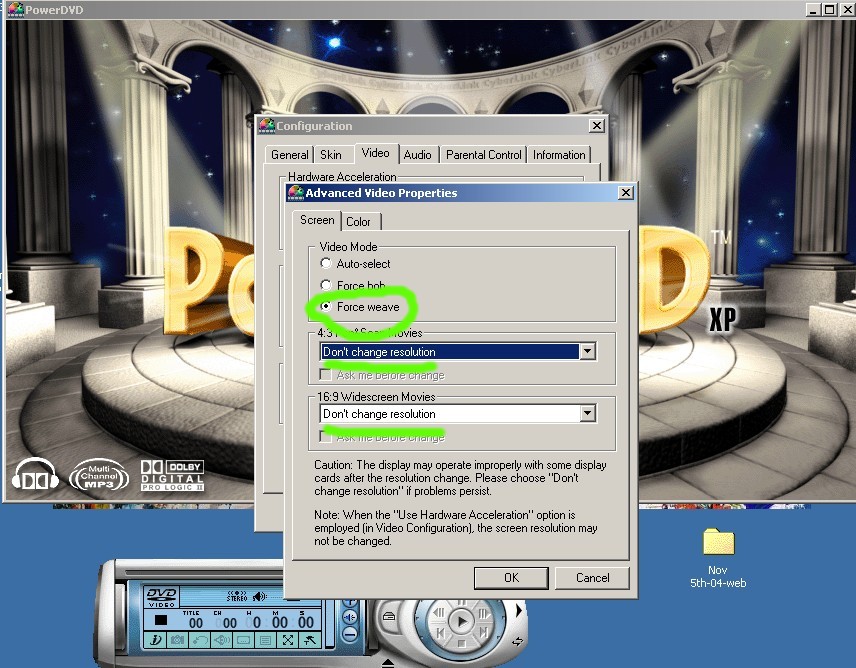Toggle full screen icon on player panel

point(287,640)
